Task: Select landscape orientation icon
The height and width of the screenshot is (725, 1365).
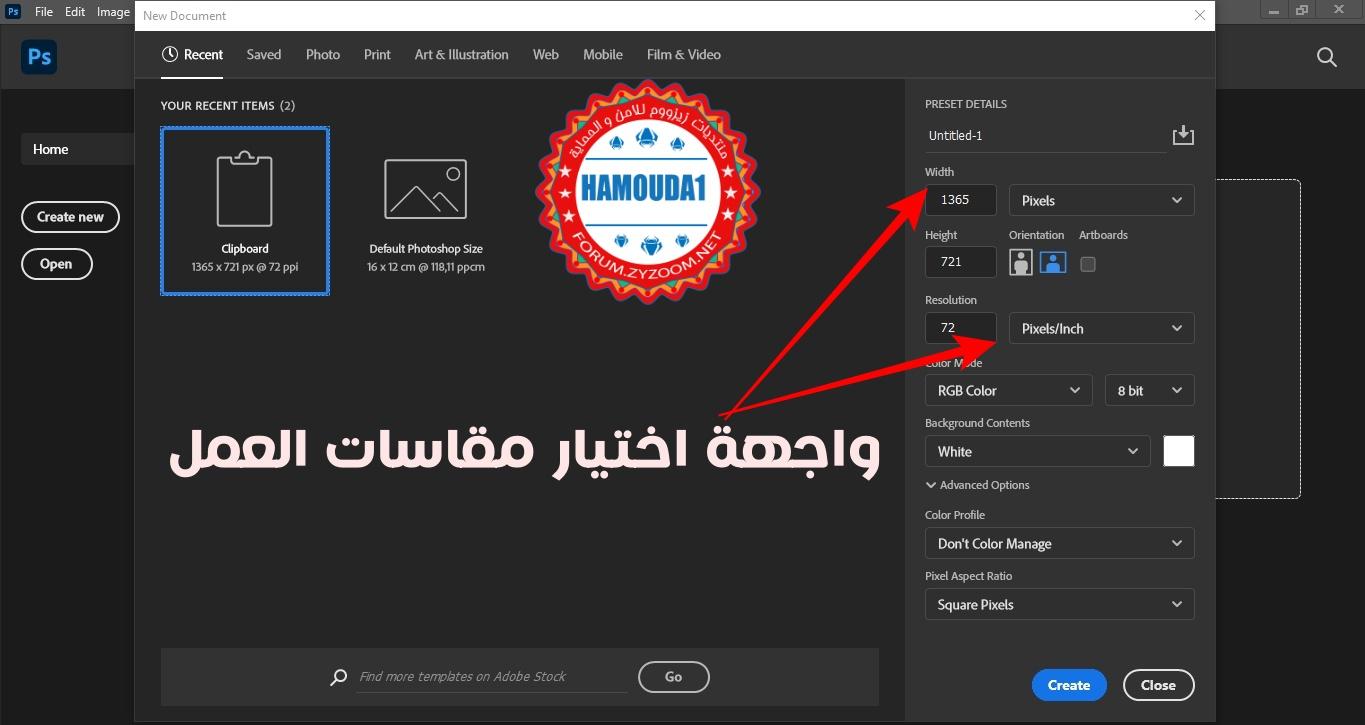Action: click(x=1053, y=263)
